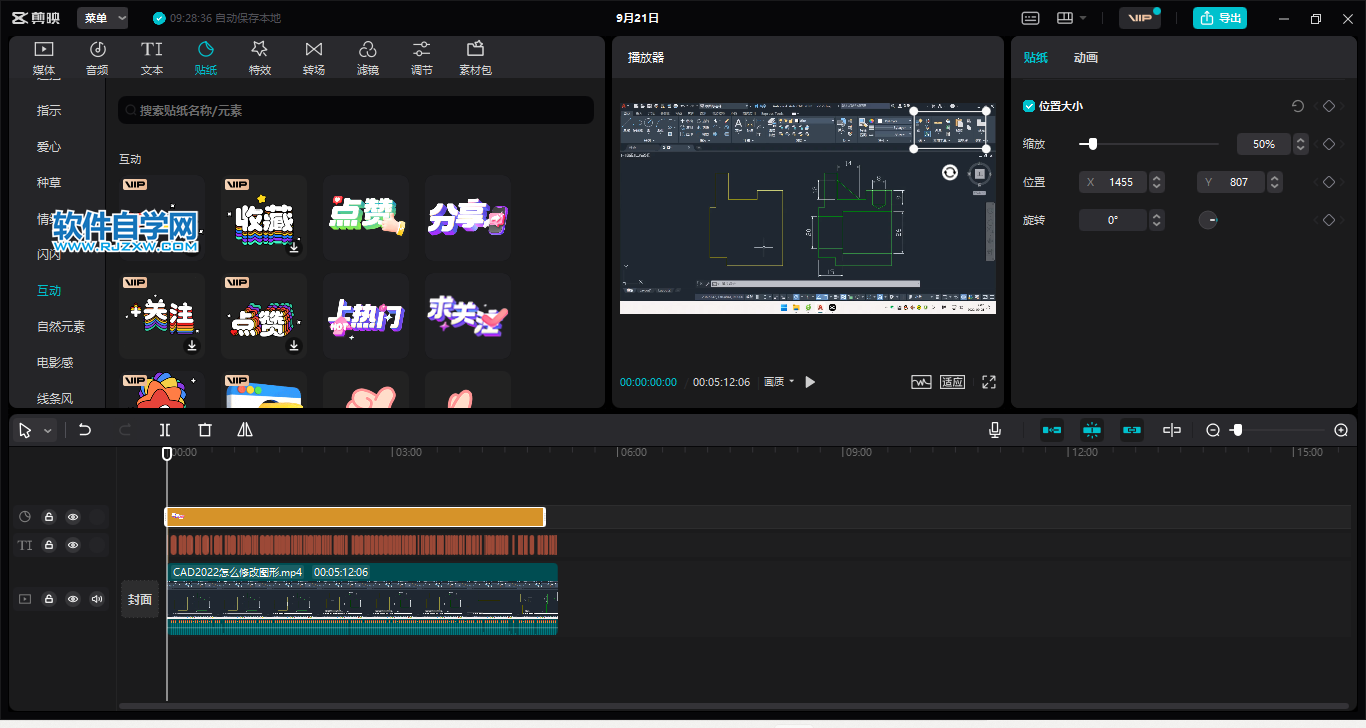Open the layout switcher icon
The width and height of the screenshot is (1366, 728).
1065,18
